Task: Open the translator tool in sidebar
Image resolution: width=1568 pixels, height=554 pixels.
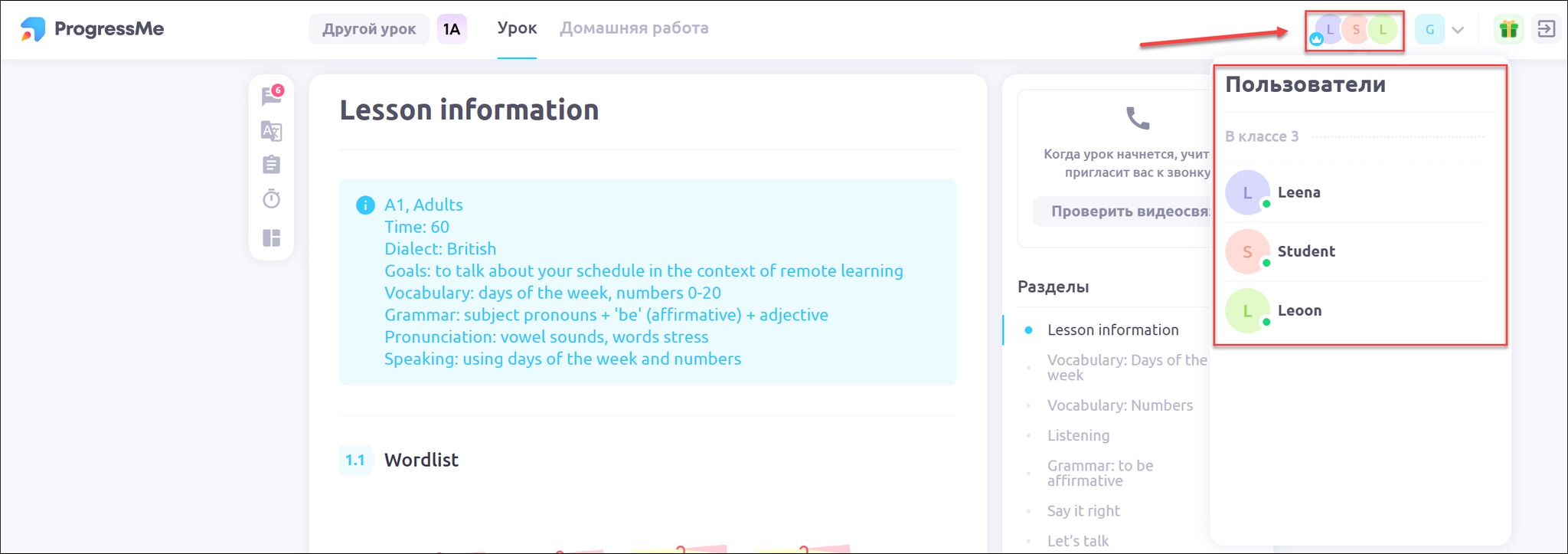Action: pyautogui.click(x=272, y=131)
